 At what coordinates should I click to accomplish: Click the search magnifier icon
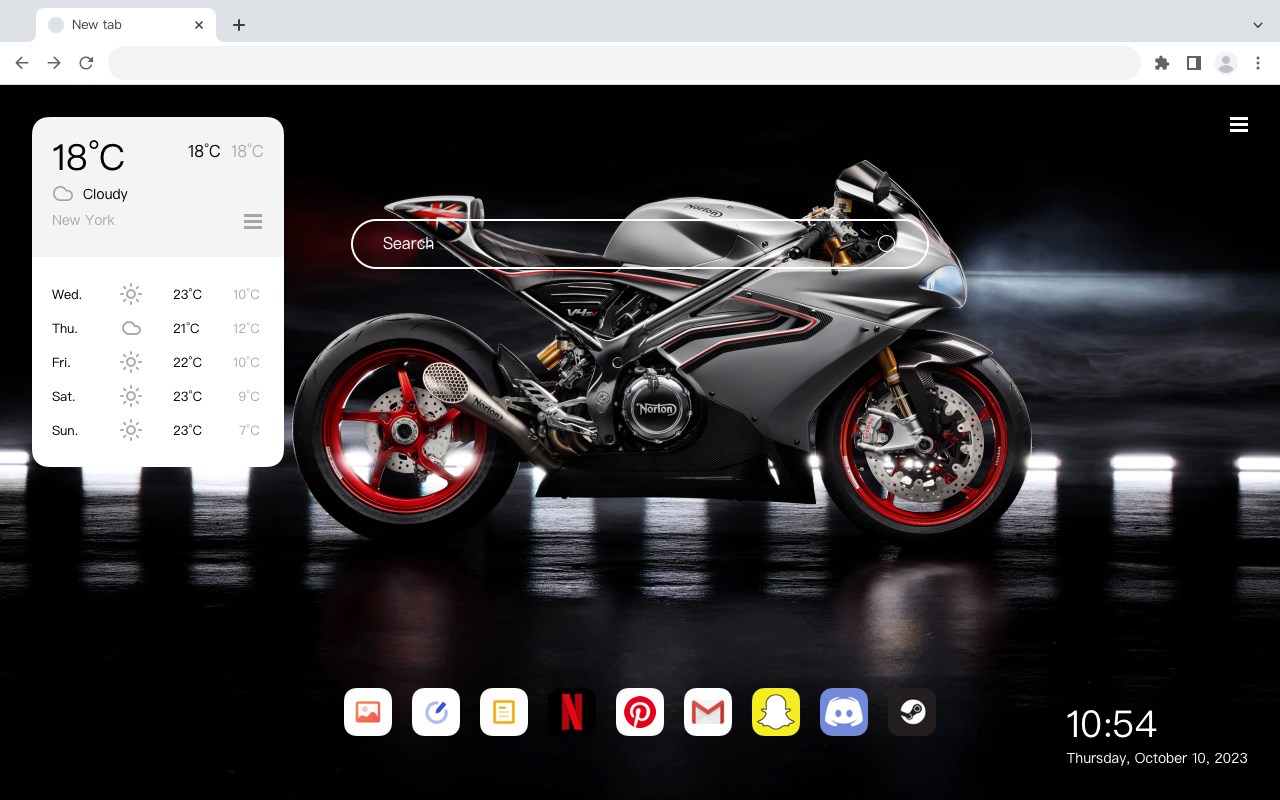click(886, 243)
